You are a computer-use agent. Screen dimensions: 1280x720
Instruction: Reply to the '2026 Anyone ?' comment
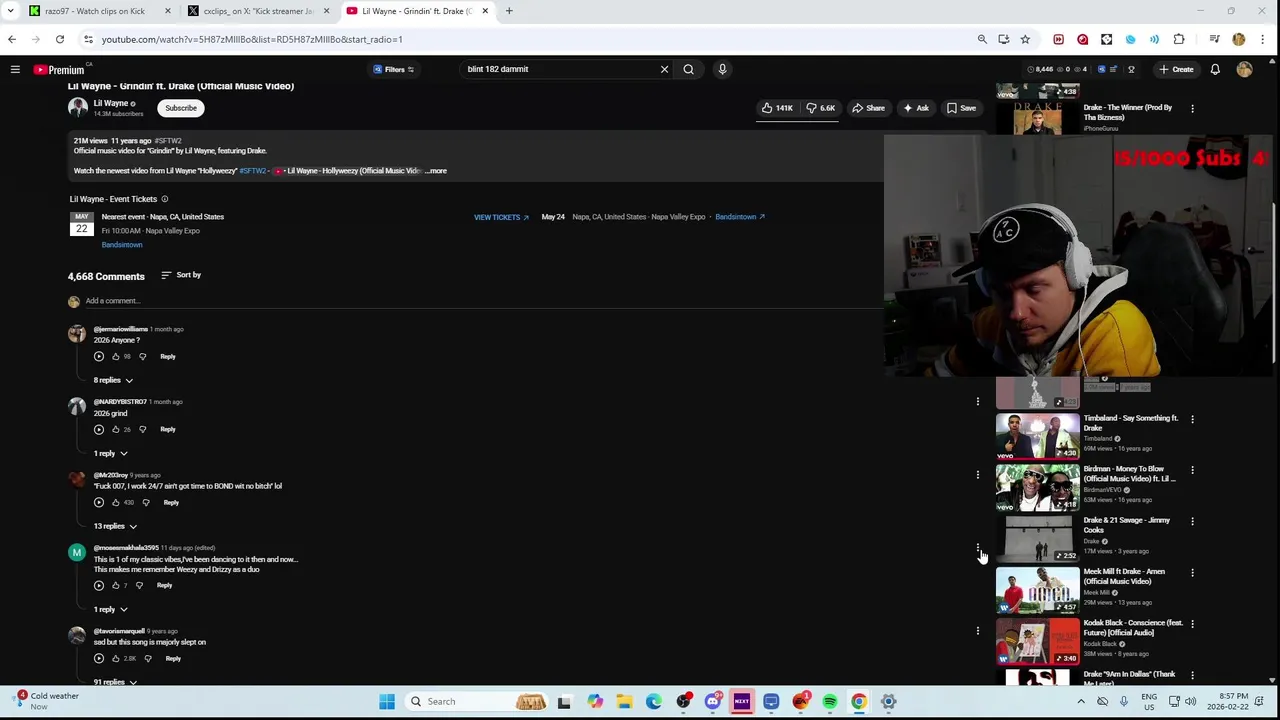[x=168, y=356]
